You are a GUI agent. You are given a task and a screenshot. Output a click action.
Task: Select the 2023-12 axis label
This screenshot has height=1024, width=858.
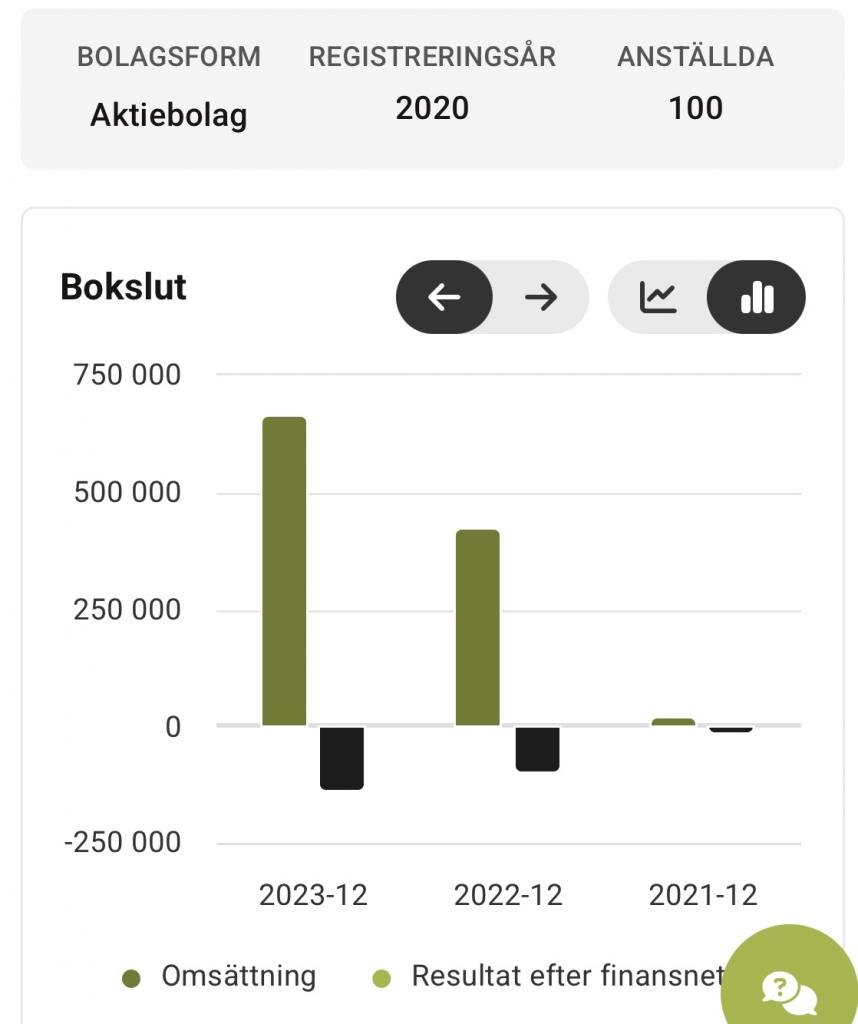pyautogui.click(x=313, y=895)
